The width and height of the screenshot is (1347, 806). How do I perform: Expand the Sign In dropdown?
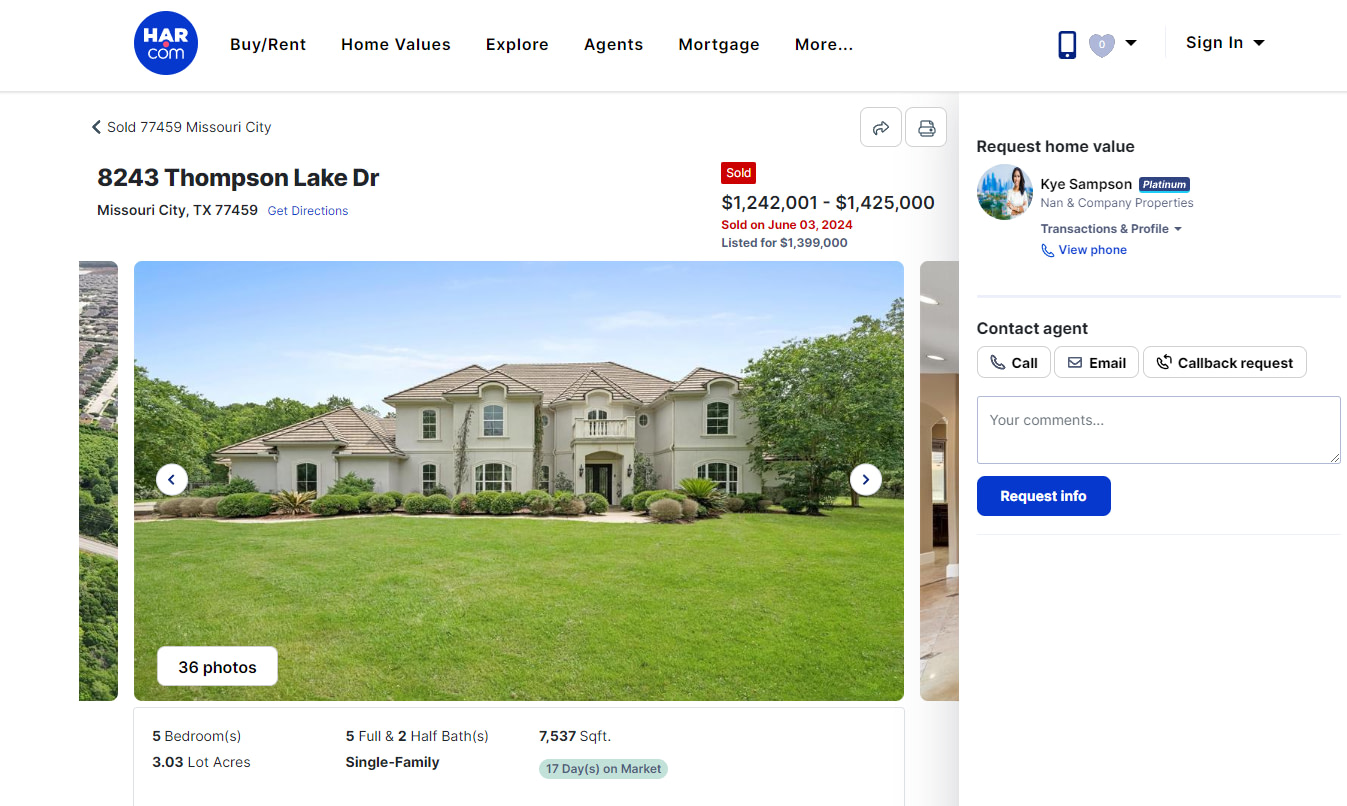point(1225,43)
